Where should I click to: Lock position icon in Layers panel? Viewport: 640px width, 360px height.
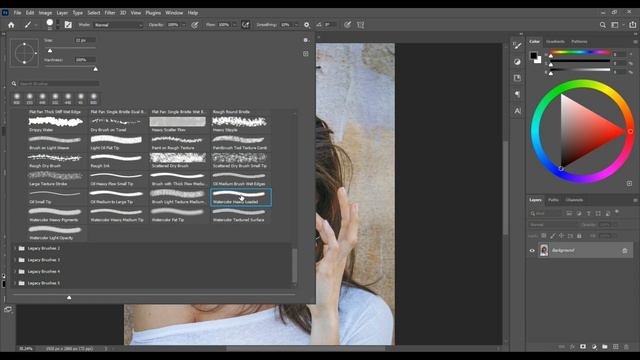(561, 236)
